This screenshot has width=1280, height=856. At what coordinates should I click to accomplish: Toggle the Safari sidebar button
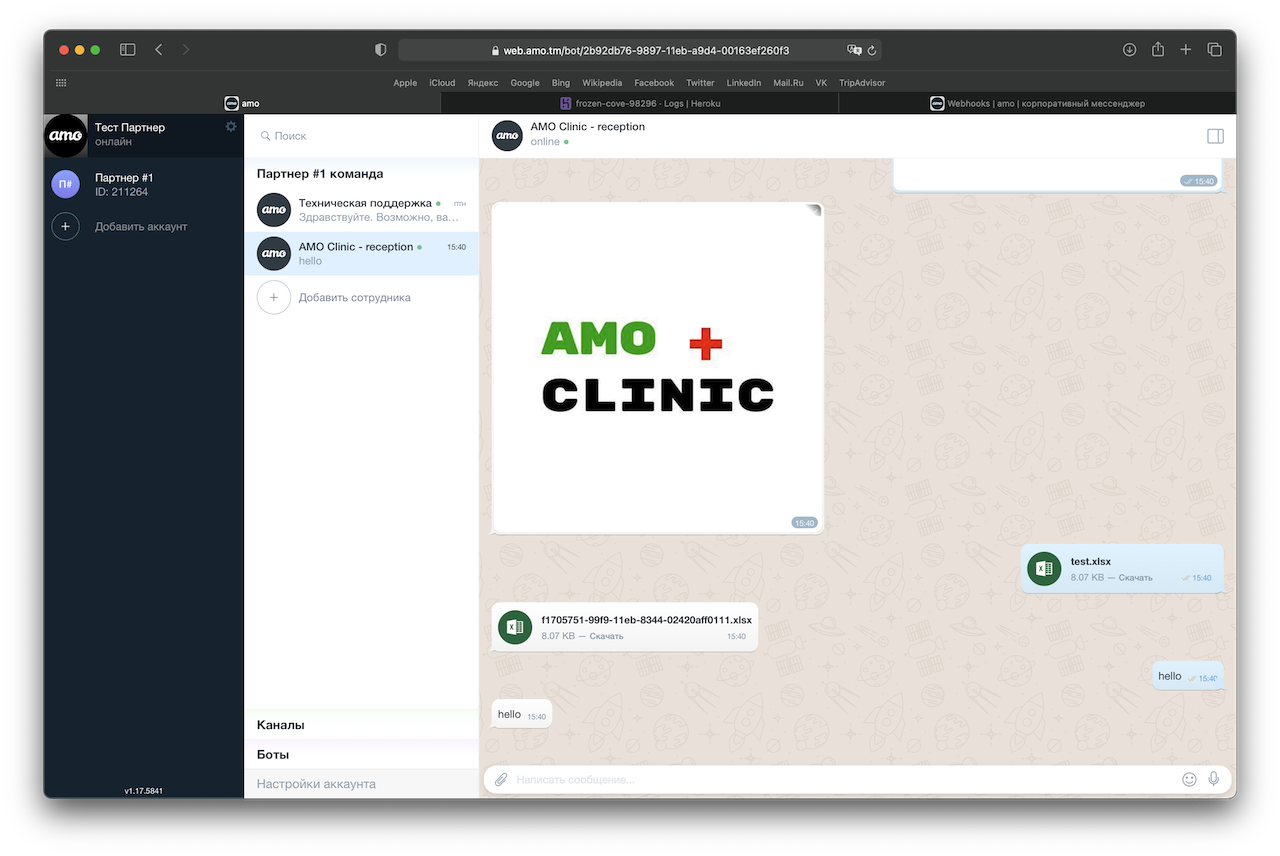(128, 50)
